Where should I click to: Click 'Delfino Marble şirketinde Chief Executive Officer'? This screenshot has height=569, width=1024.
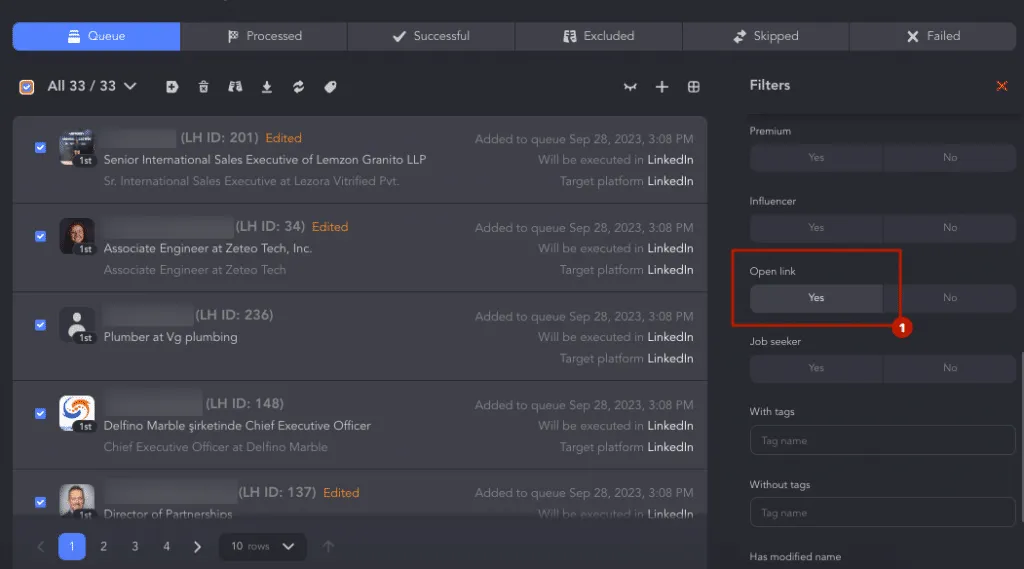[237, 425]
